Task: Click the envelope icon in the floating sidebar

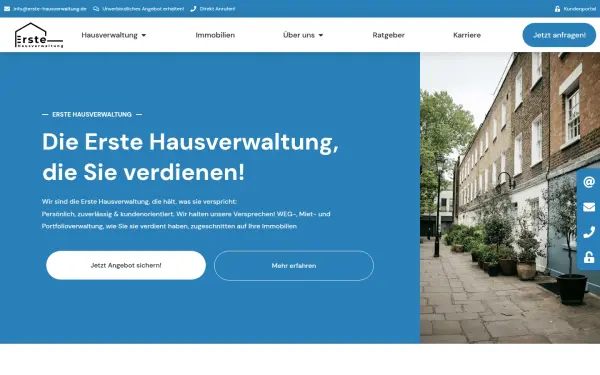Action: click(x=589, y=207)
